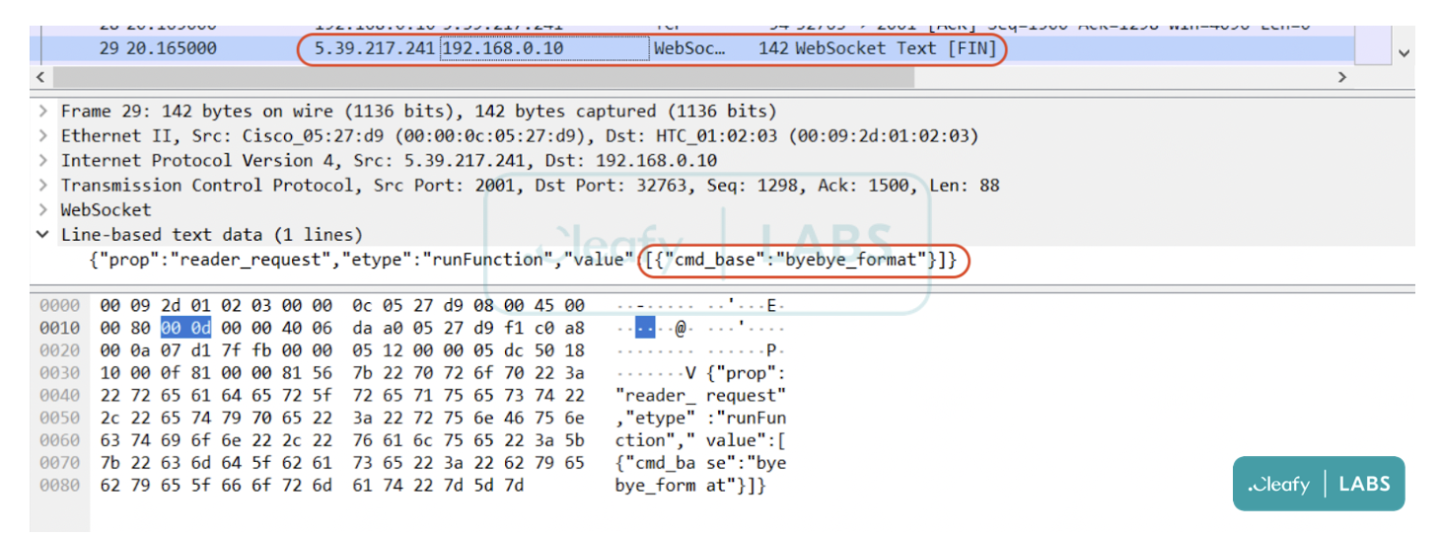Screen dimensions: 1440x537
Task: Expand the WebSocket protocol node
Action: tap(43, 210)
